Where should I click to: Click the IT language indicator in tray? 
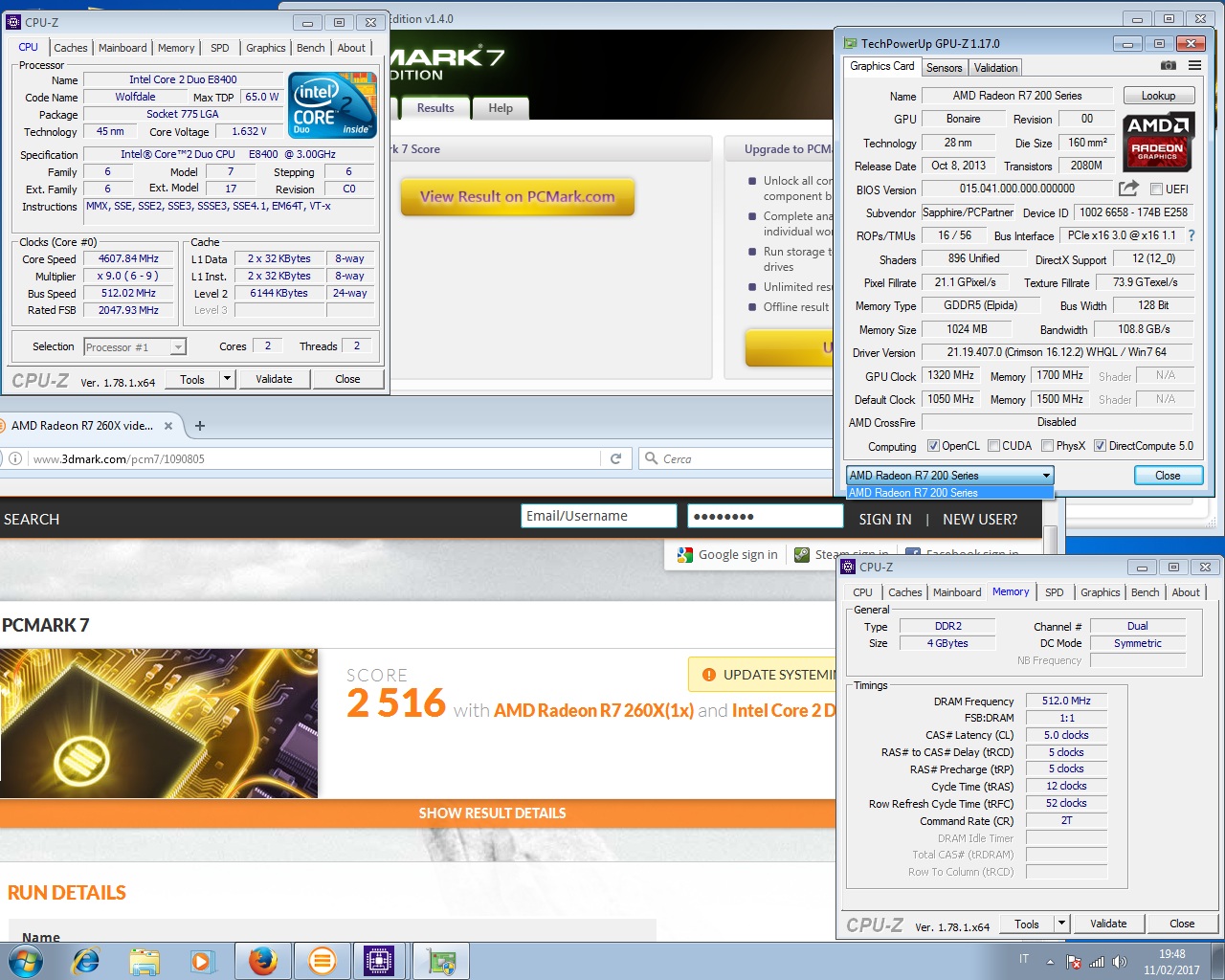point(1024,959)
